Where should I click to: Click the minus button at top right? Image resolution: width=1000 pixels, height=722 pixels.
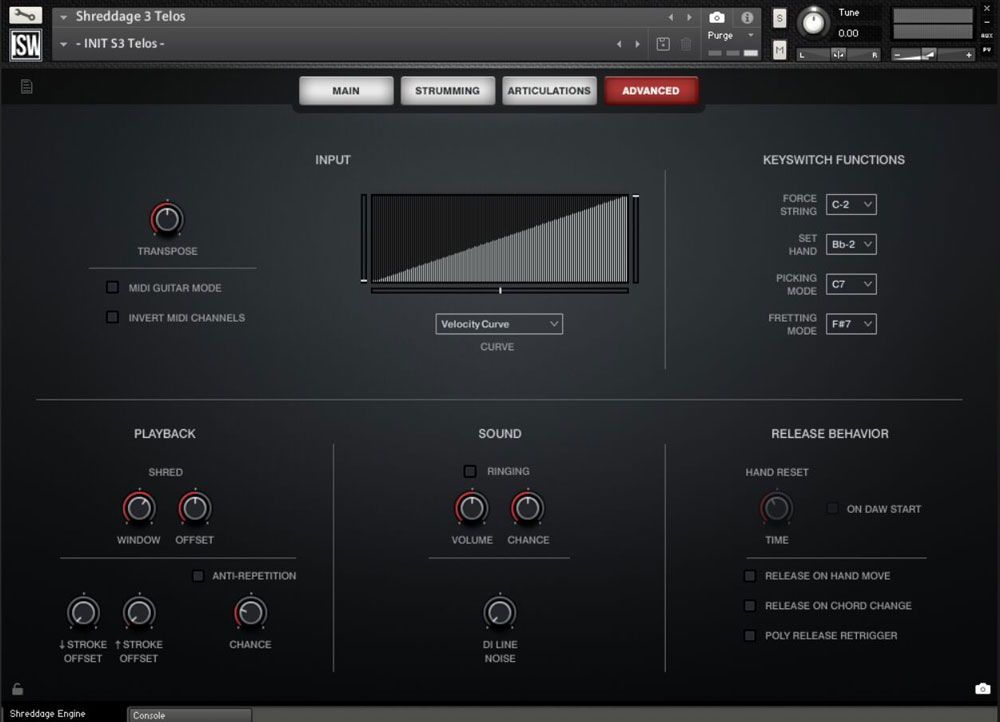point(987,22)
